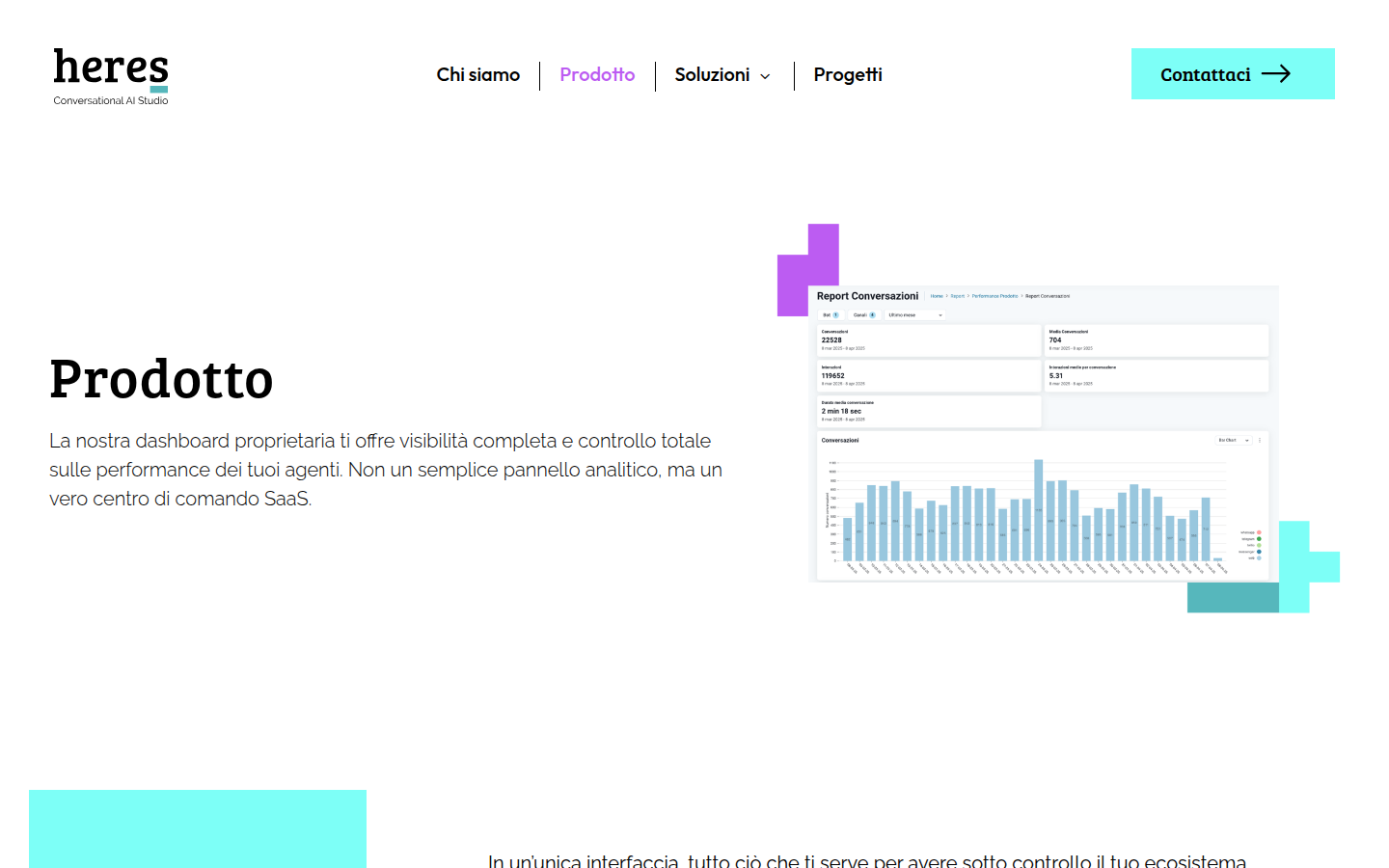Click the three-dot chart options icon
This screenshot has width=1389, height=868.
(1260, 441)
